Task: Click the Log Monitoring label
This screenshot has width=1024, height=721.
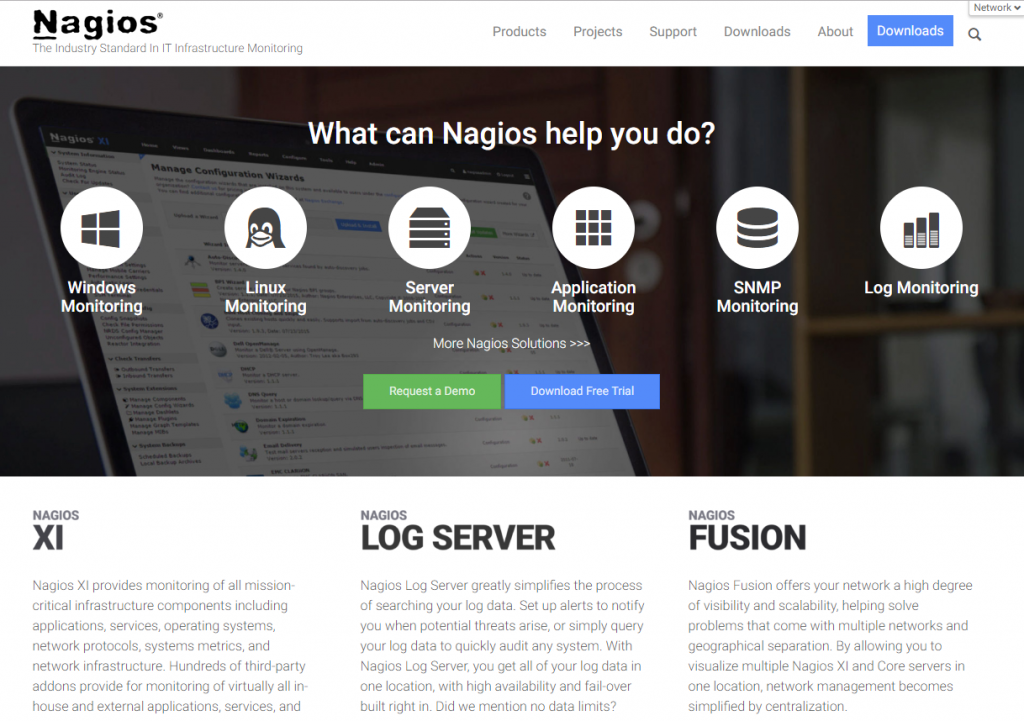Action: tap(921, 288)
